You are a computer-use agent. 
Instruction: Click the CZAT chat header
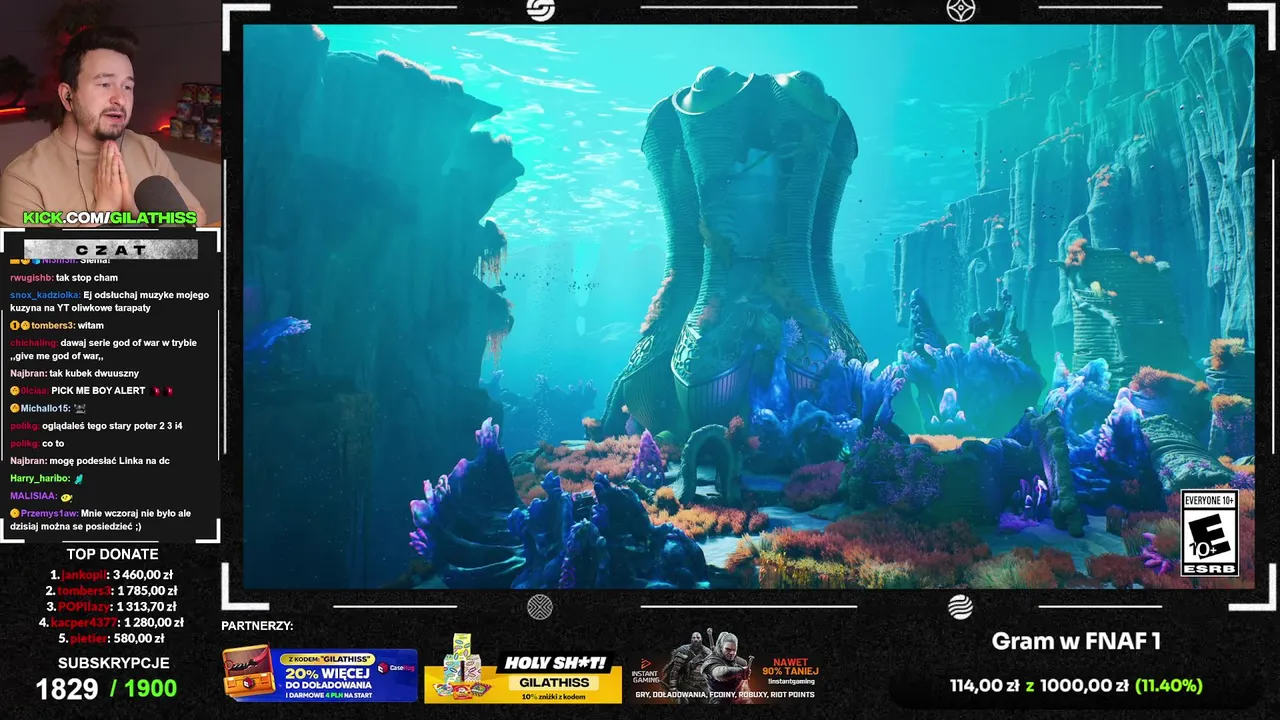110,250
